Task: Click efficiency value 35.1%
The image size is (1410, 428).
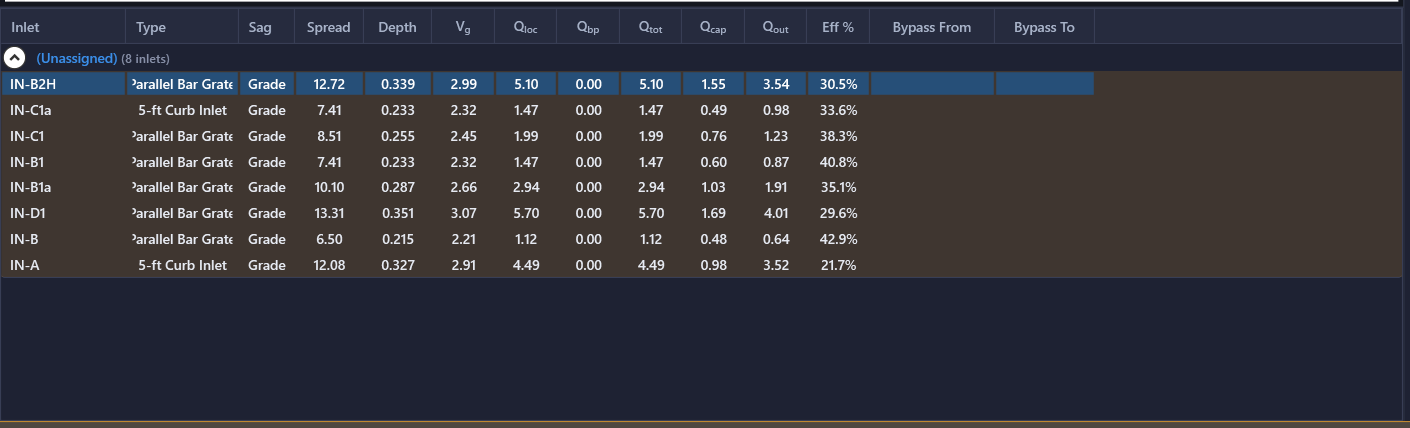Action: [x=838, y=187]
